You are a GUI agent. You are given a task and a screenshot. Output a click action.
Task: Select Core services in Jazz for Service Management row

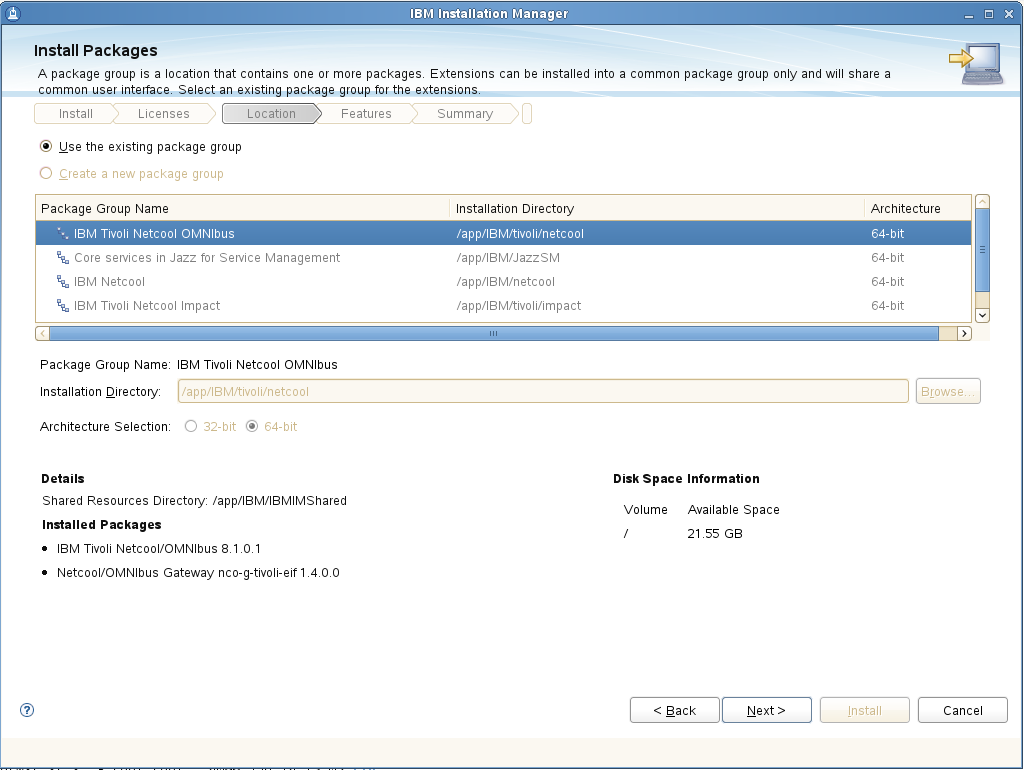pyautogui.click(x=504, y=257)
